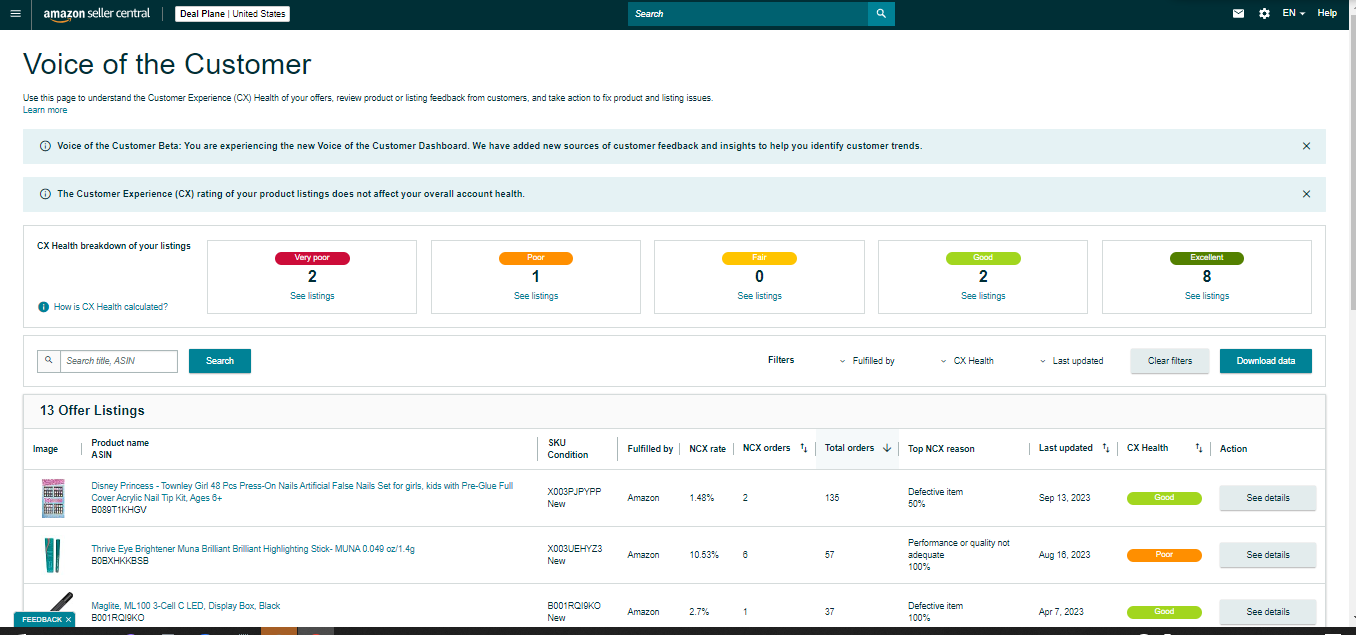Open How is CX Health calculated link

pyautogui.click(x=111, y=307)
